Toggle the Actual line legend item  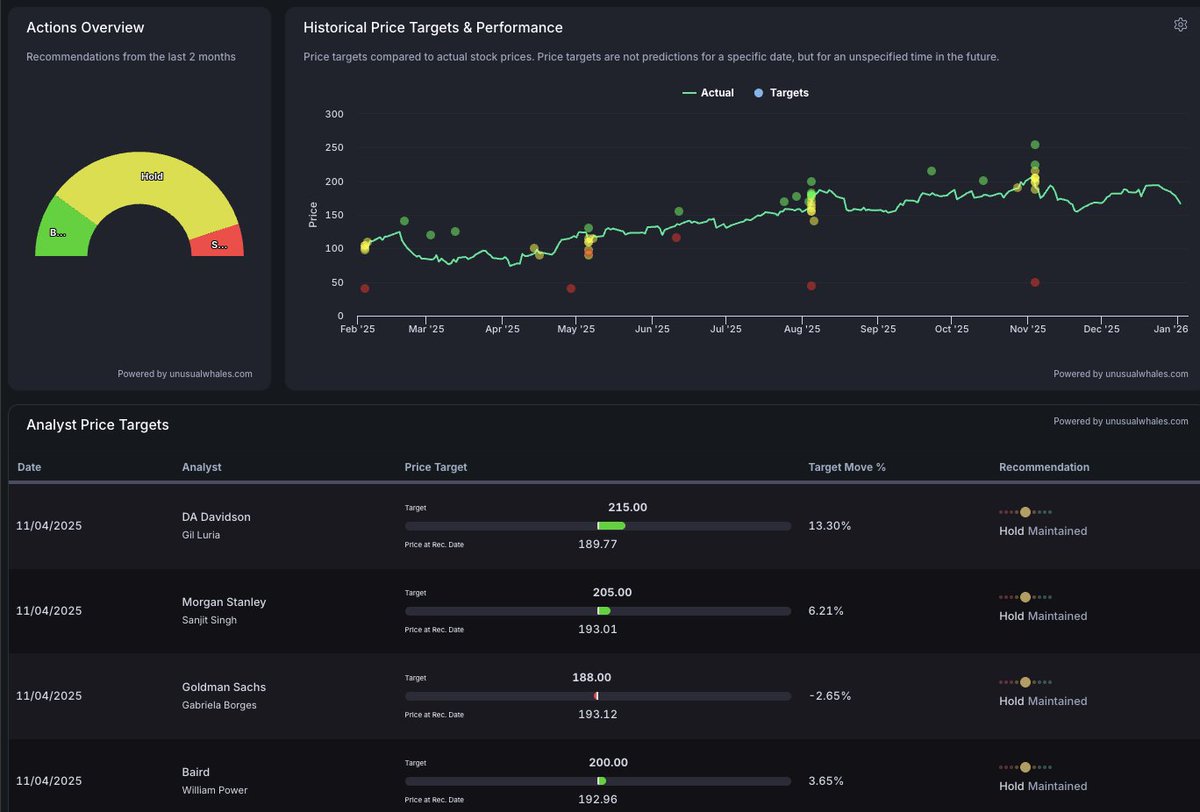coord(708,93)
